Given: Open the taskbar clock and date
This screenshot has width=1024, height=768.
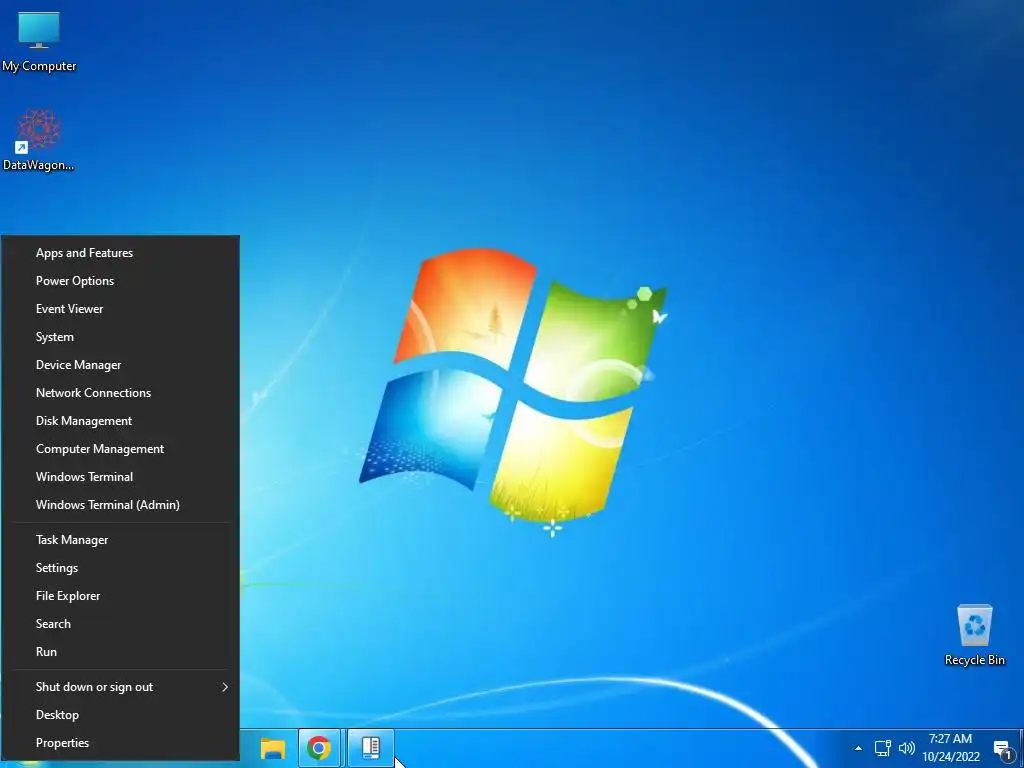Looking at the screenshot, I should [x=951, y=748].
